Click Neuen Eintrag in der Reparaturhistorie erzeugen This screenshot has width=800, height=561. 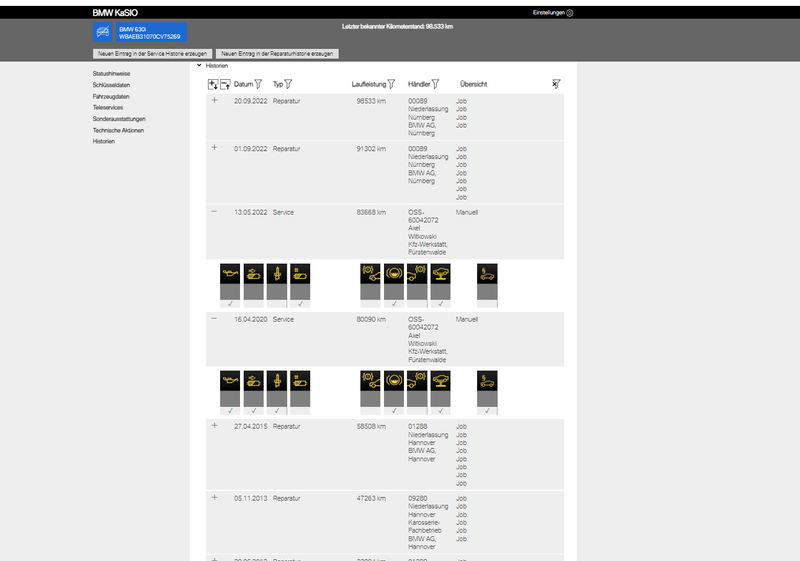click(x=277, y=54)
